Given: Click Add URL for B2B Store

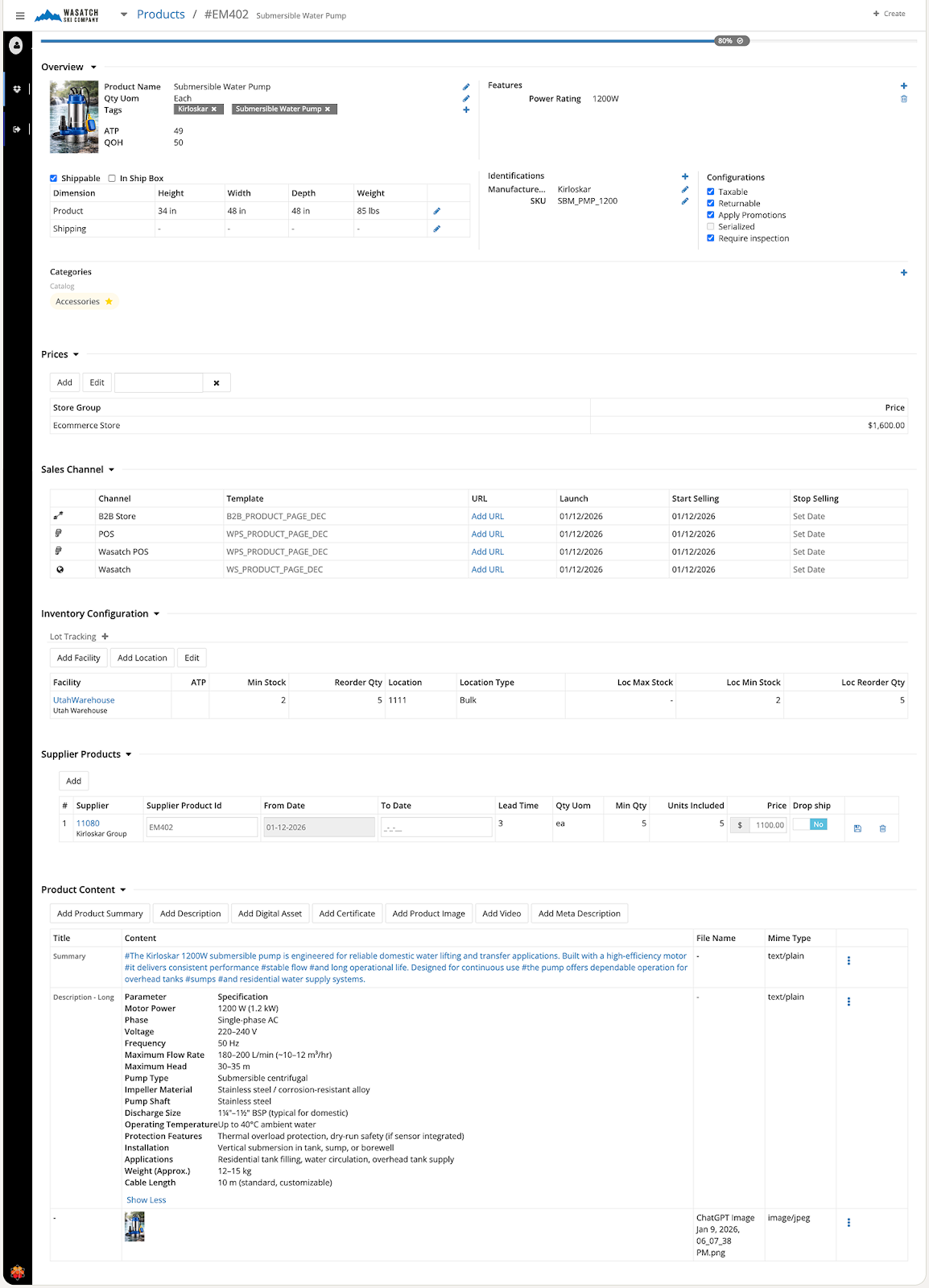Looking at the screenshot, I should point(487,517).
